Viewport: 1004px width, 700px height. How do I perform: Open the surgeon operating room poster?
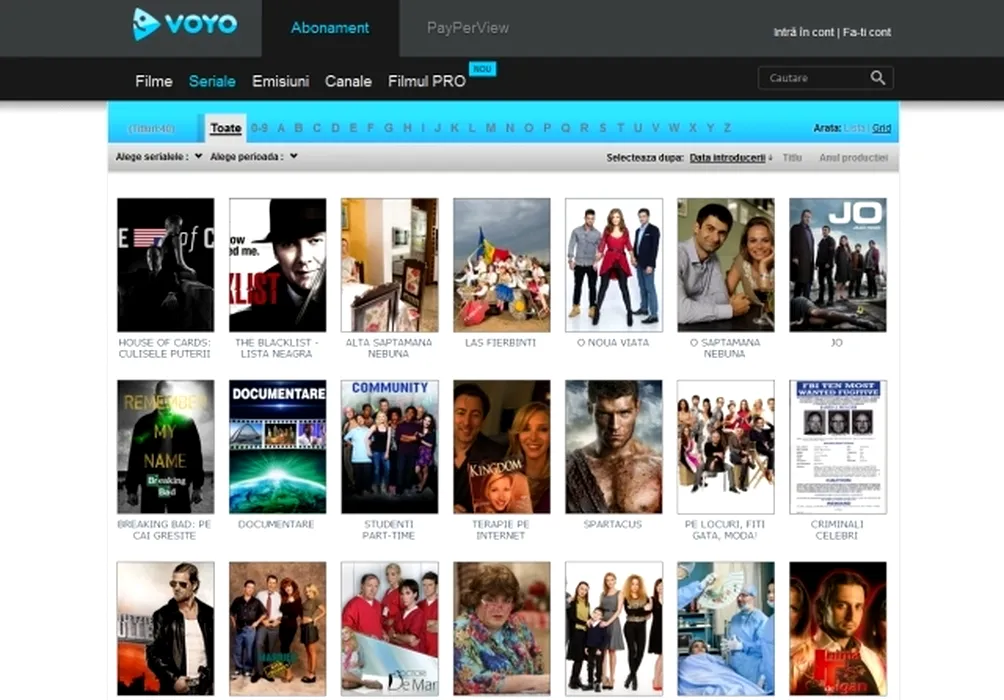725,628
